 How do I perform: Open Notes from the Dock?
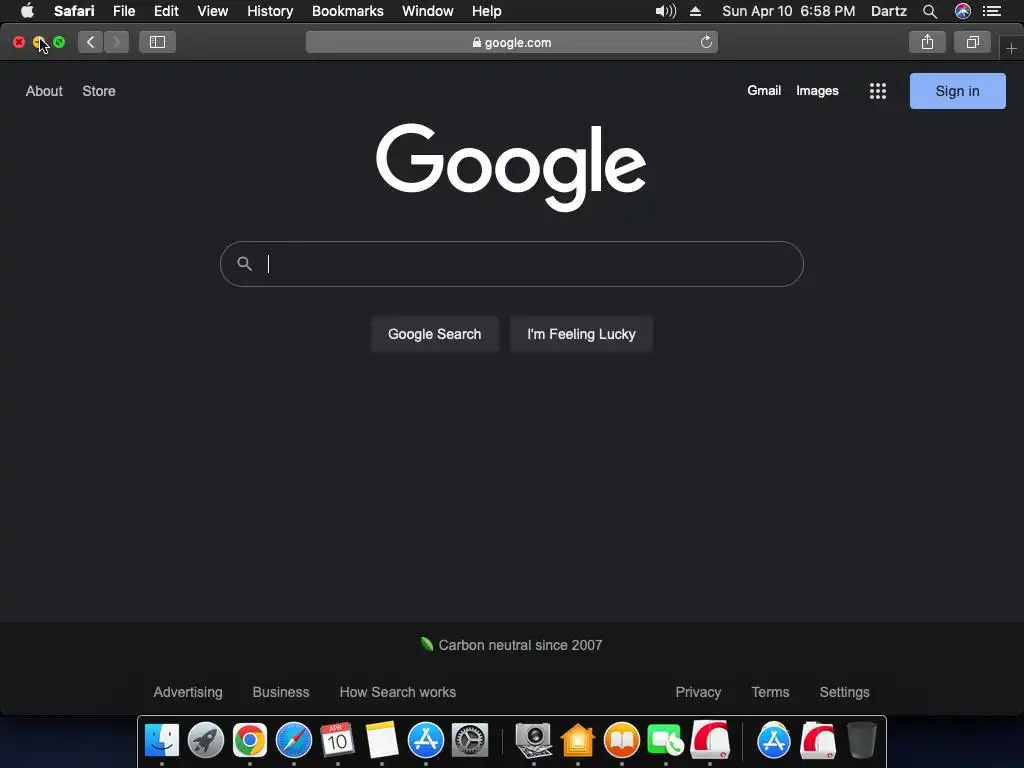coord(381,741)
